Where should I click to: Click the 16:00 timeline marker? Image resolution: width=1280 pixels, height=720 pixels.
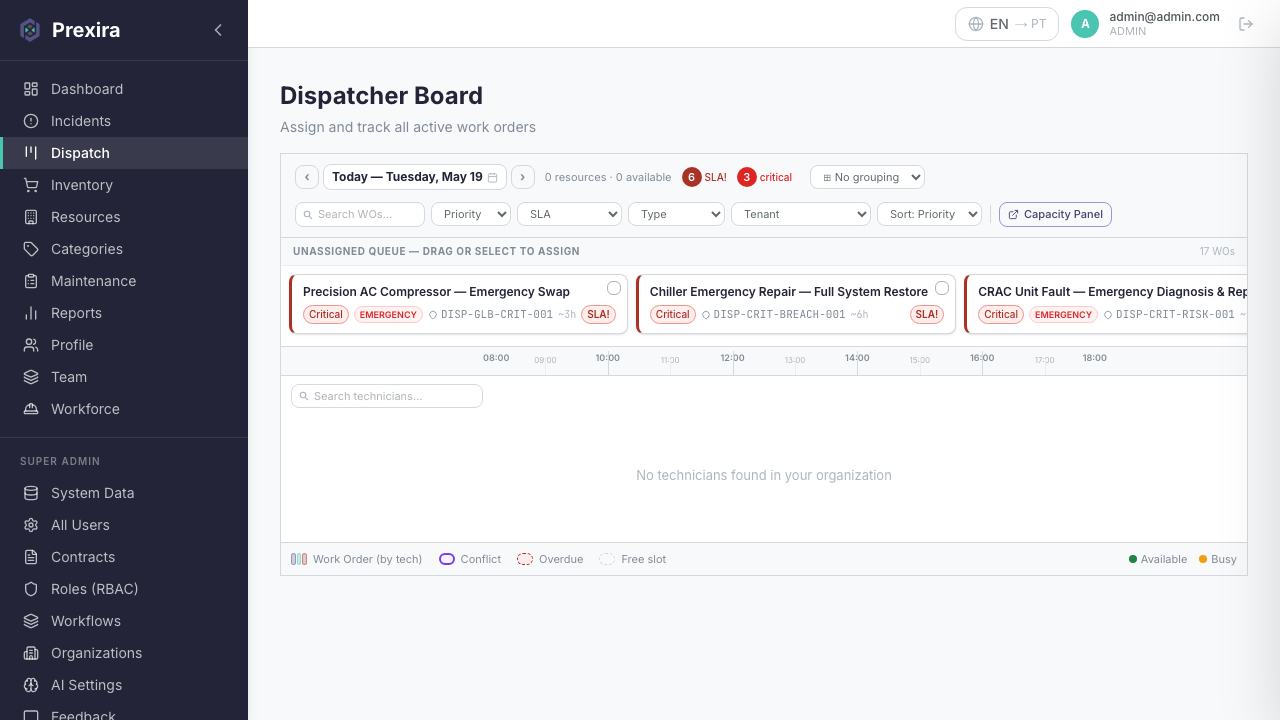(x=982, y=358)
